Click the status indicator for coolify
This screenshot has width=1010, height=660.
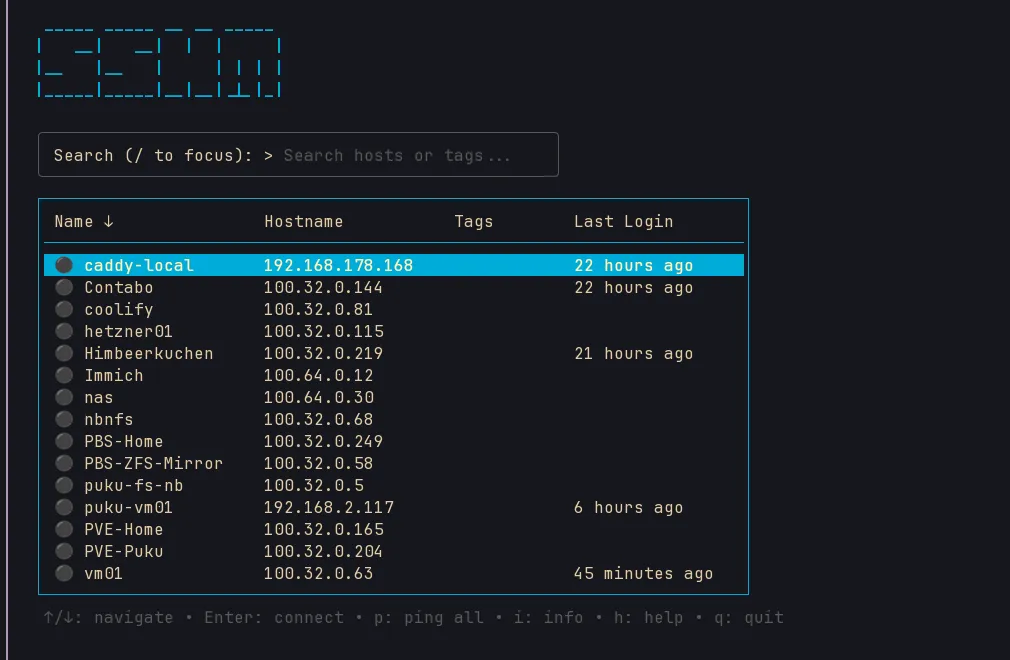coord(64,309)
